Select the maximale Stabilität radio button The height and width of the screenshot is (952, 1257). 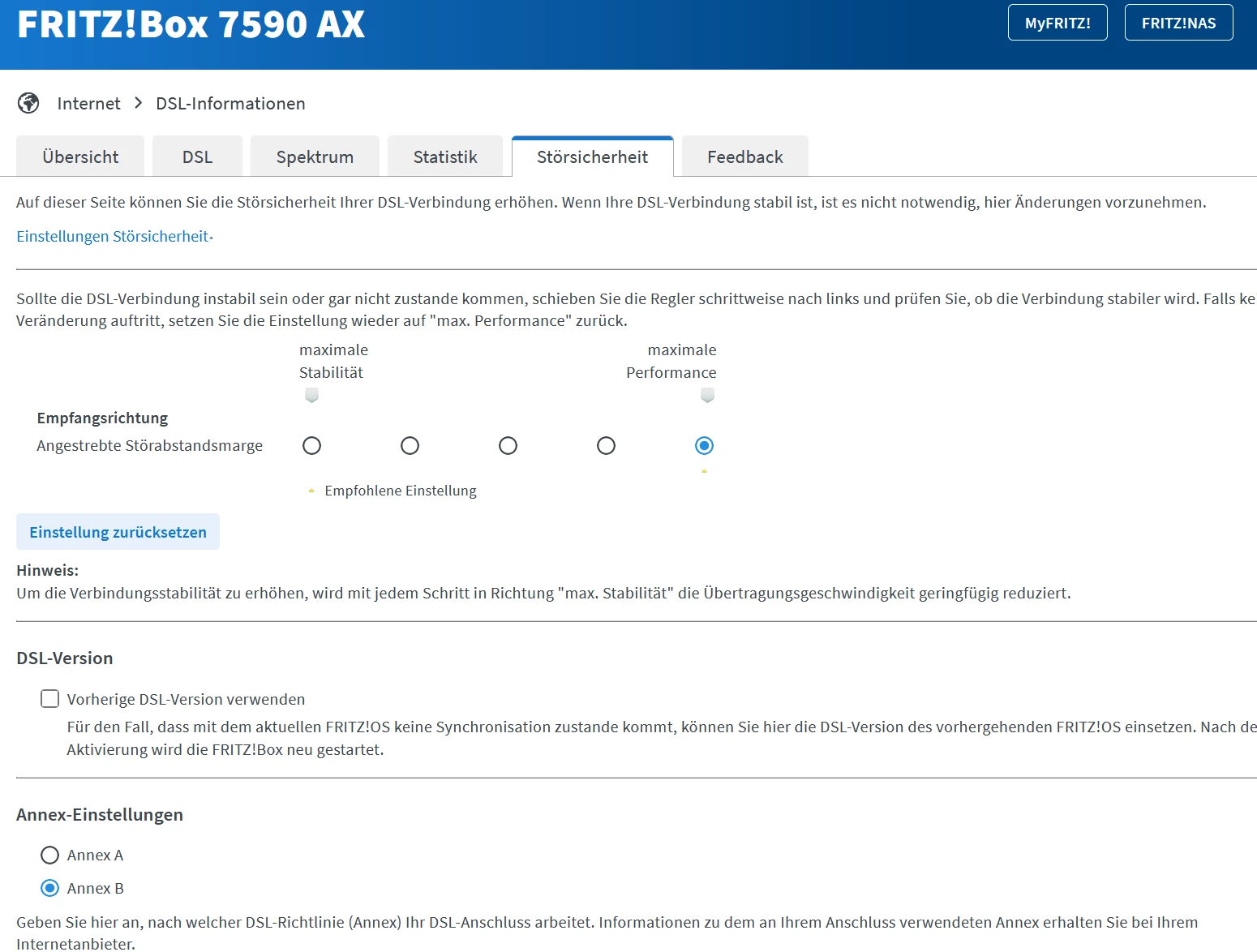(x=311, y=445)
